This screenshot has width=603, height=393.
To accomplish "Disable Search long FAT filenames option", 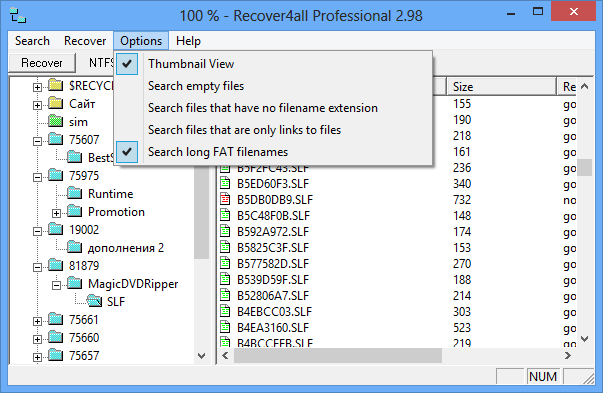I will 273,152.
